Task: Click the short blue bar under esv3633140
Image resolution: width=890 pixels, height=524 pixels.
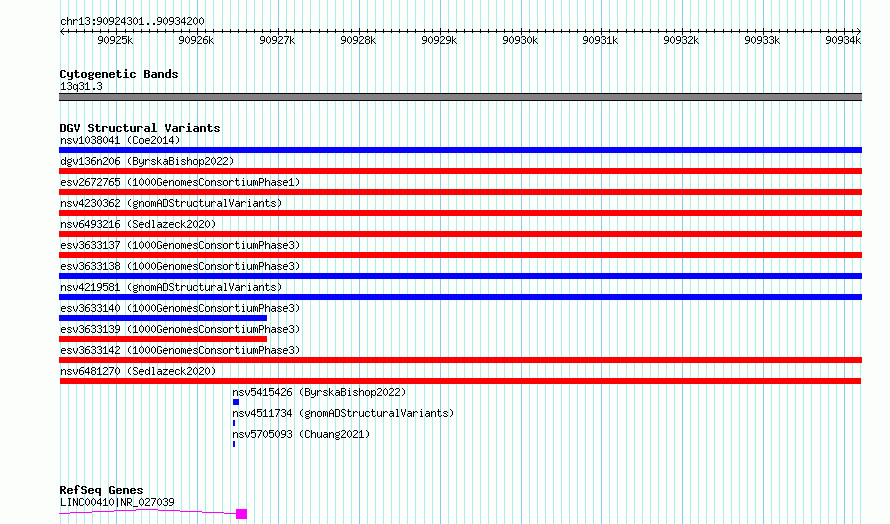Action: (x=163, y=318)
